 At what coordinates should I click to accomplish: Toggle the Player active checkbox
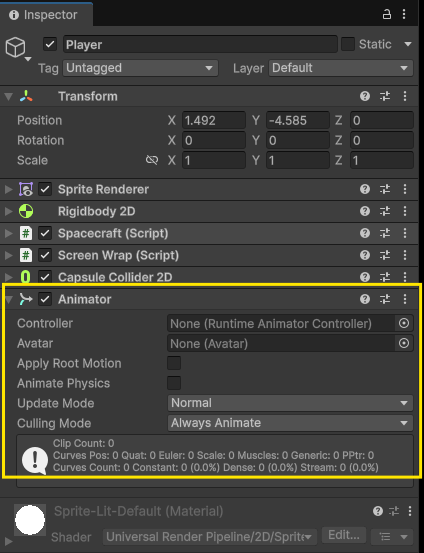50,44
